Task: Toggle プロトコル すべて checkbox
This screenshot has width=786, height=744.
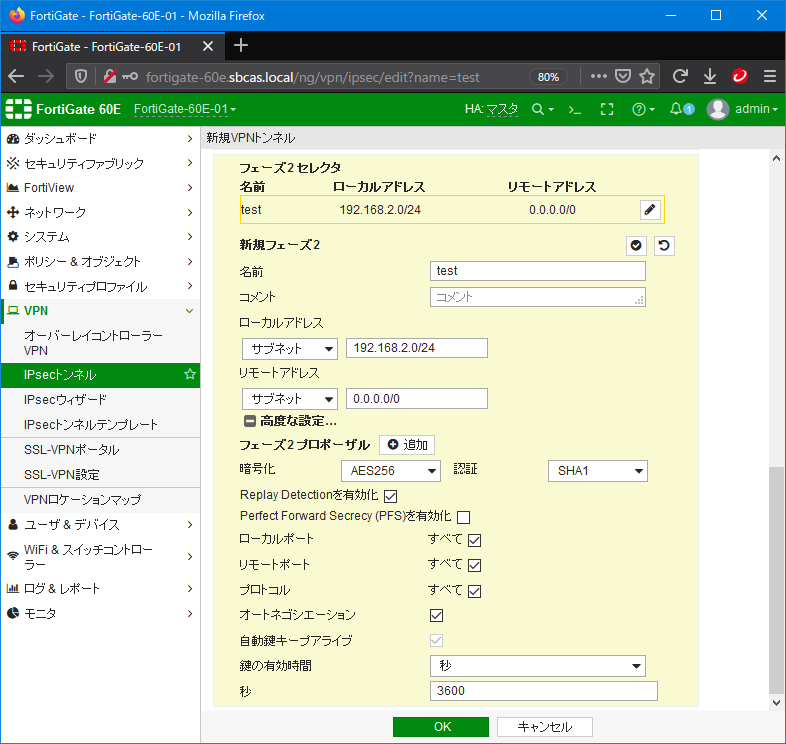Action: click(474, 591)
